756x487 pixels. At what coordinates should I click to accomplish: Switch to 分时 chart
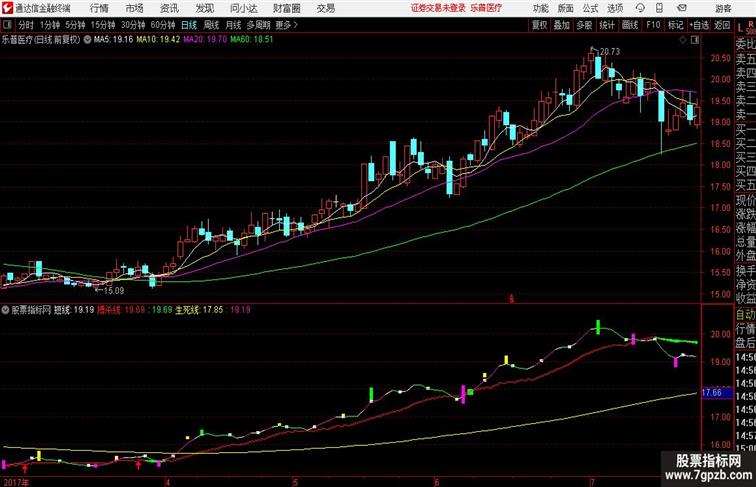pos(26,25)
